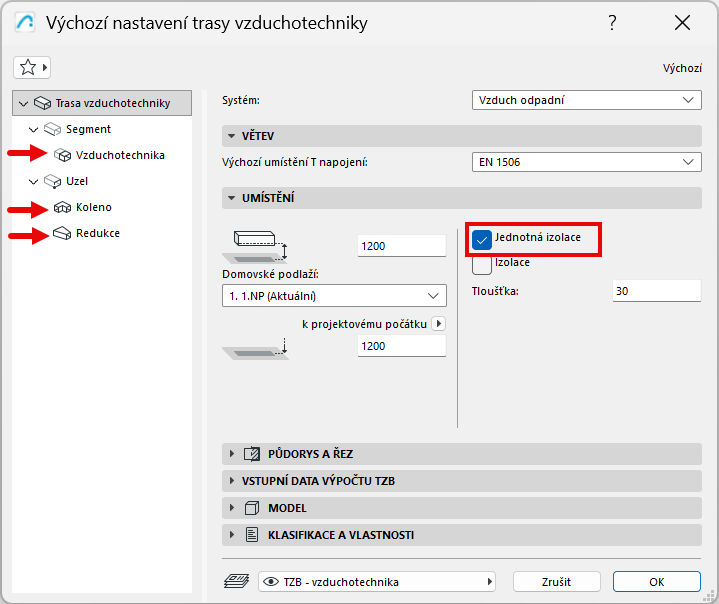Screen dimensions: 719x604
Task: Toggle eye visibility of TZB - vzduchotechnika layer
Action: tap(271, 582)
